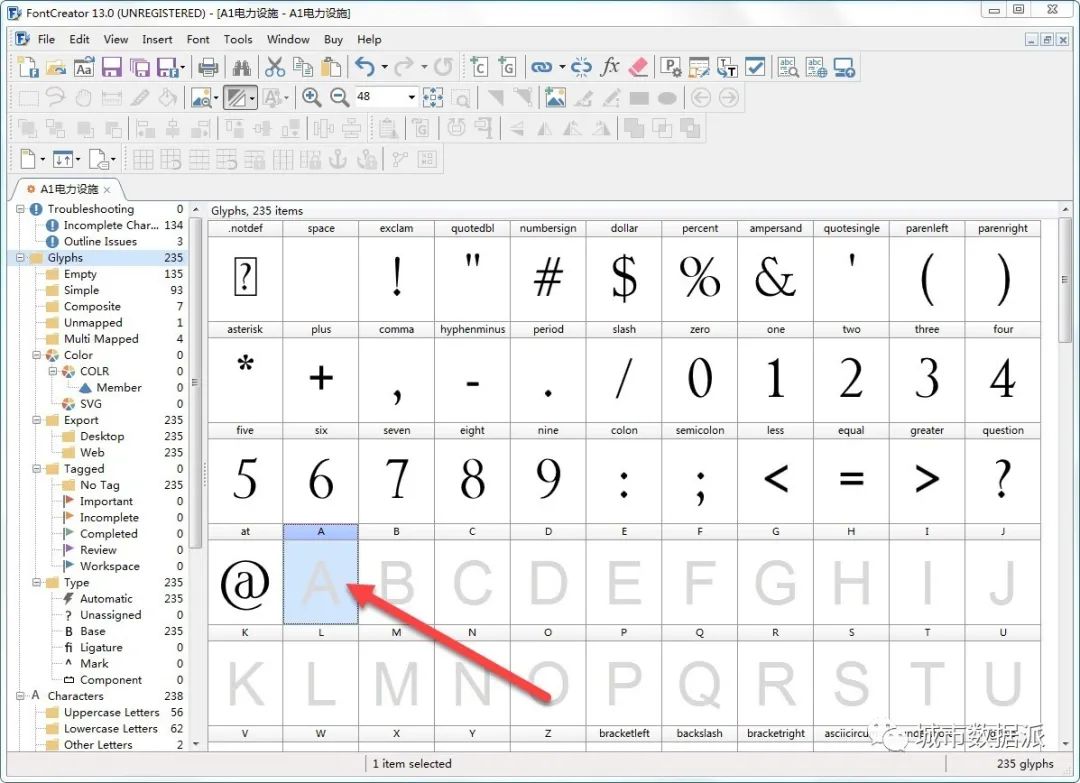Screen dimensions: 1080x783
Task: Save the font with the purple floppy icon
Action: click(x=112, y=67)
